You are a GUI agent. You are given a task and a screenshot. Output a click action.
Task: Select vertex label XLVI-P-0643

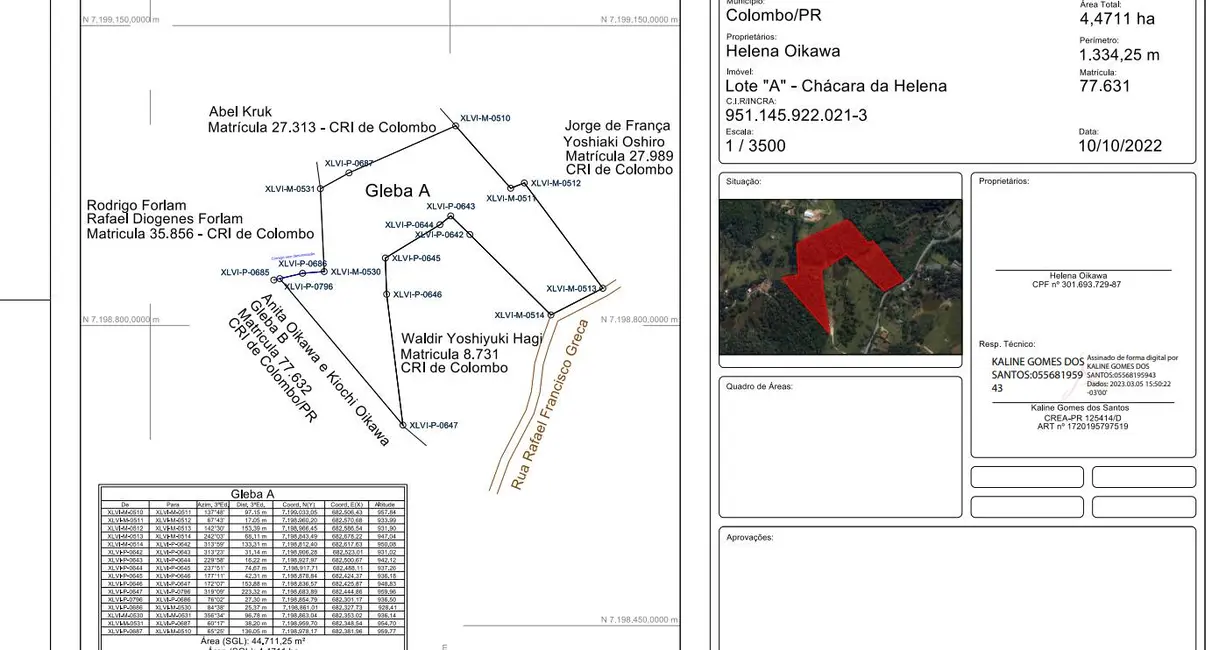(450, 206)
